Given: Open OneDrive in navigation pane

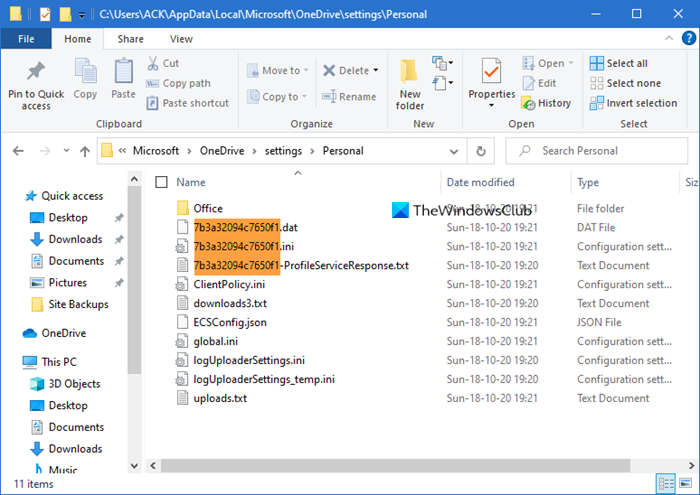Looking at the screenshot, I should click(63, 333).
